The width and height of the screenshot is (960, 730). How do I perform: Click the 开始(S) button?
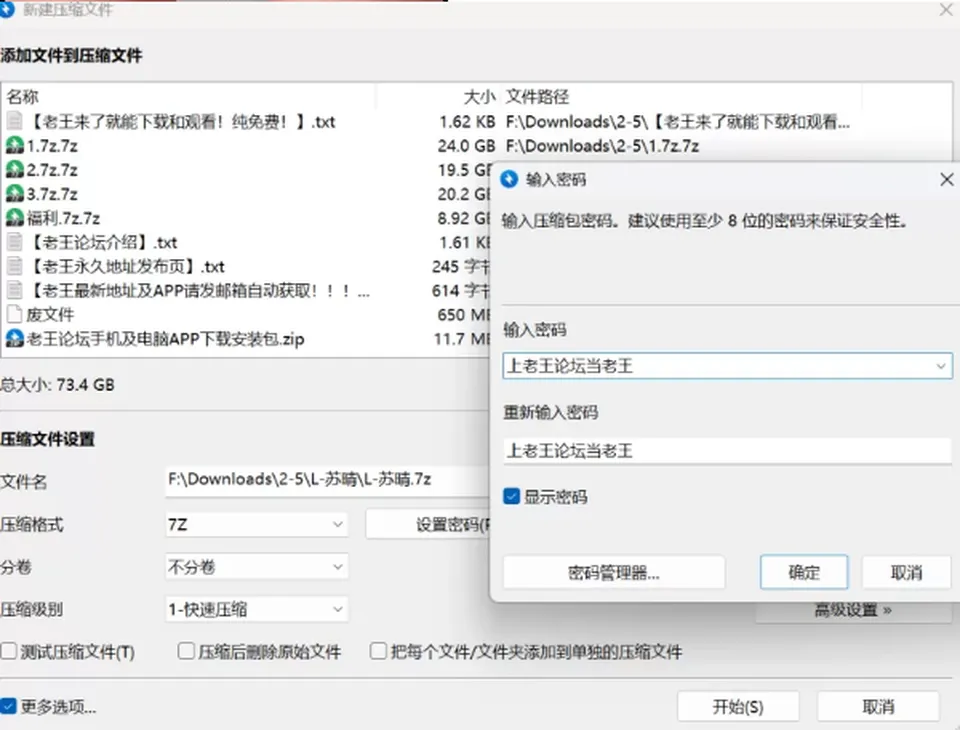(x=738, y=707)
